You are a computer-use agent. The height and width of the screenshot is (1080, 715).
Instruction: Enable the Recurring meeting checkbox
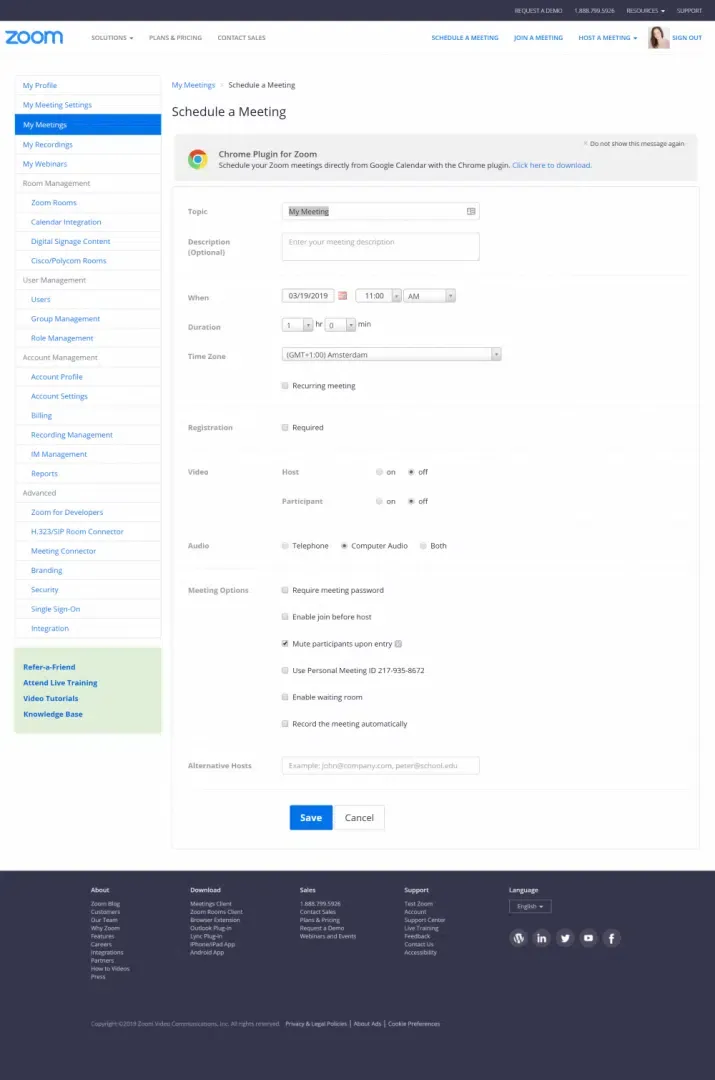pyautogui.click(x=285, y=385)
